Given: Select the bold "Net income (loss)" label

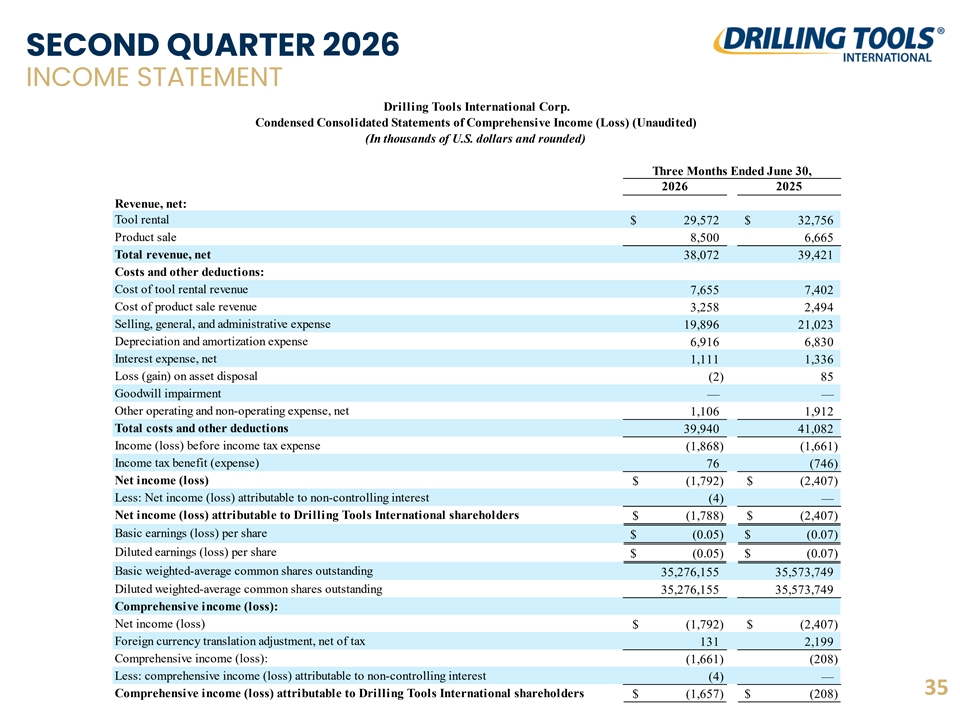Looking at the screenshot, I should point(162,481).
